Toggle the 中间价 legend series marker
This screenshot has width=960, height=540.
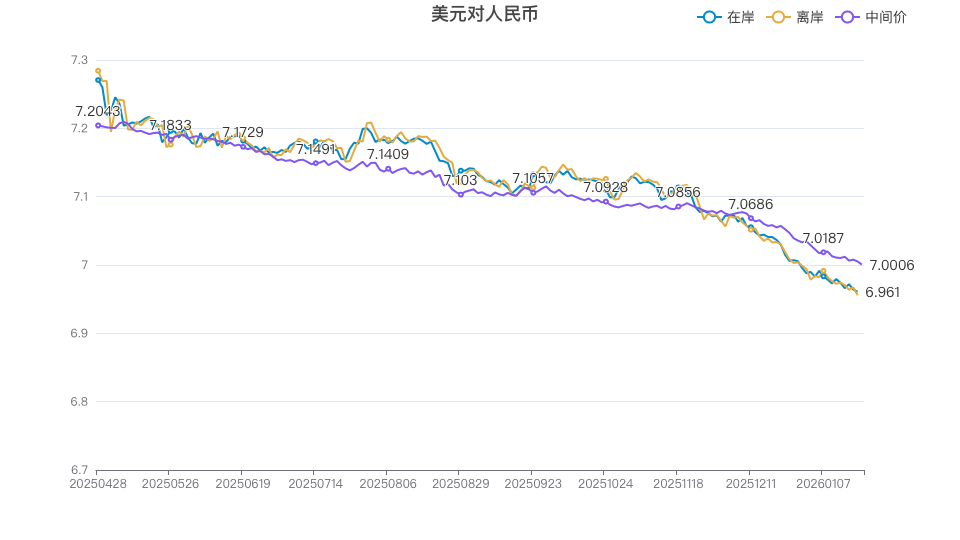849,17
